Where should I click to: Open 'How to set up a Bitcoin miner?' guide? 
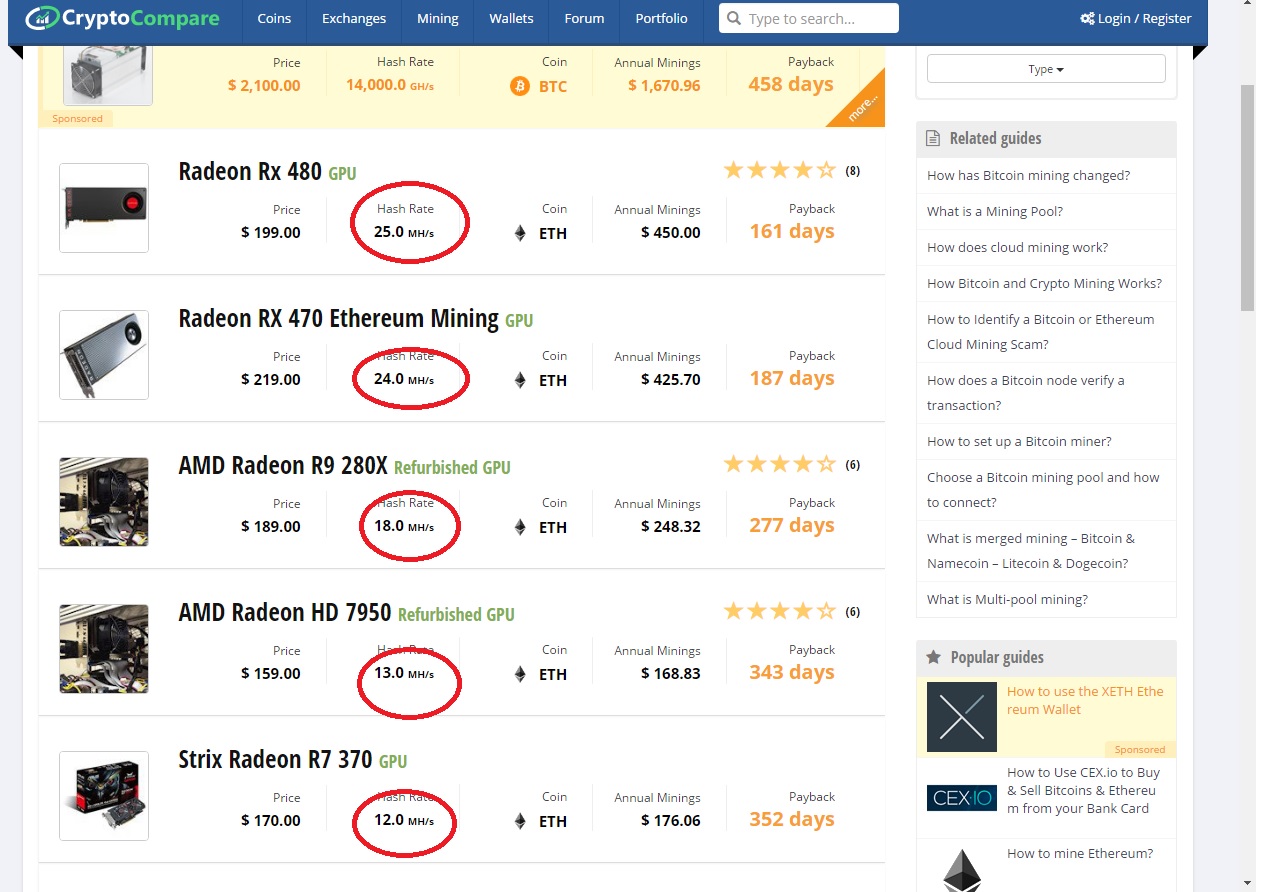(1019, 441)
